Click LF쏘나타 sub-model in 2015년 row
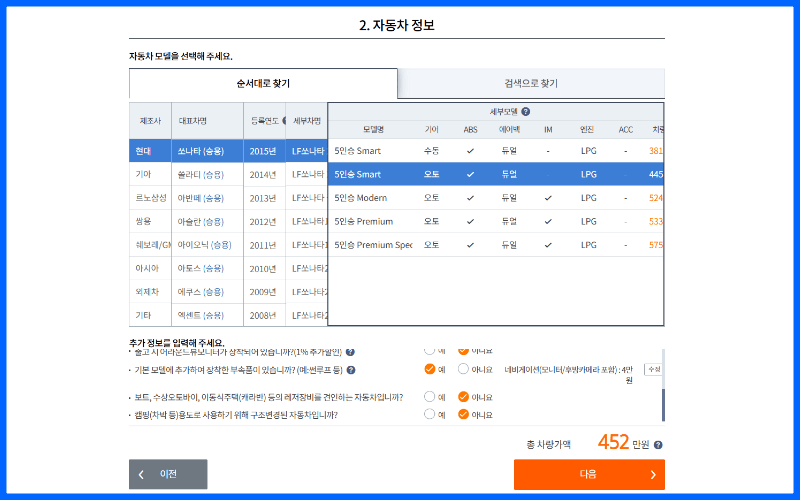 pos(307,151)
